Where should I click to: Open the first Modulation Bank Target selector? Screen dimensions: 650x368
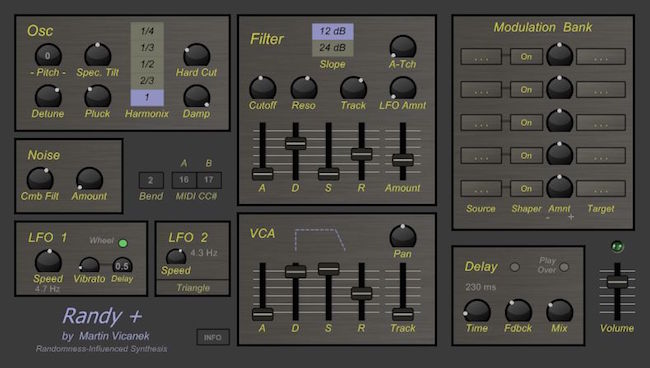click(601, 56)
